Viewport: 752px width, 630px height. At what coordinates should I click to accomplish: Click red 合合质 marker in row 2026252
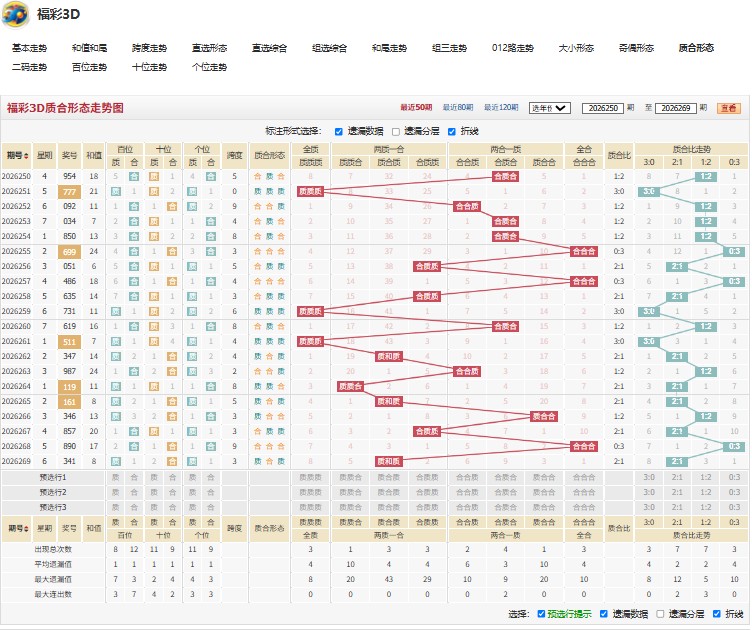[467, 206]
